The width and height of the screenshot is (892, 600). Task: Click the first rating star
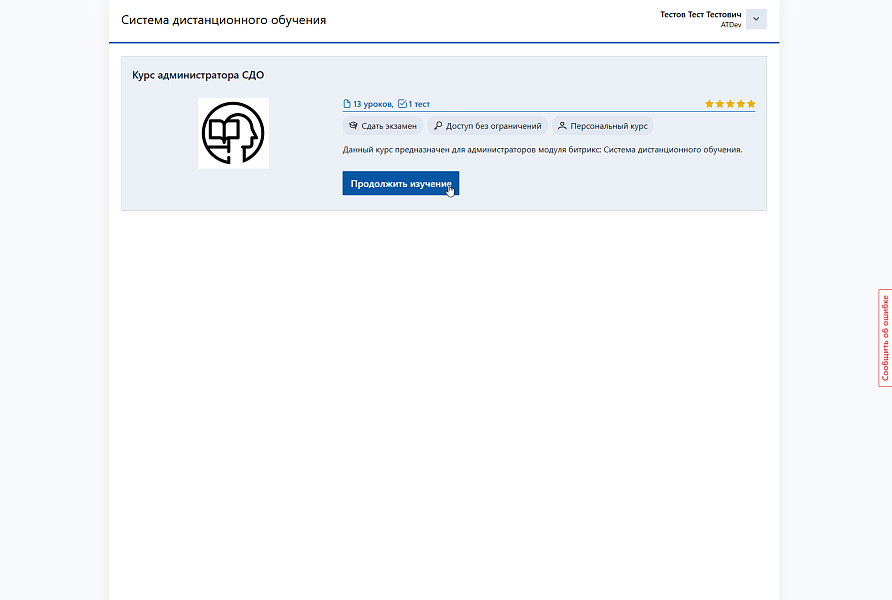pyautogui.click(x=709, y=103)
